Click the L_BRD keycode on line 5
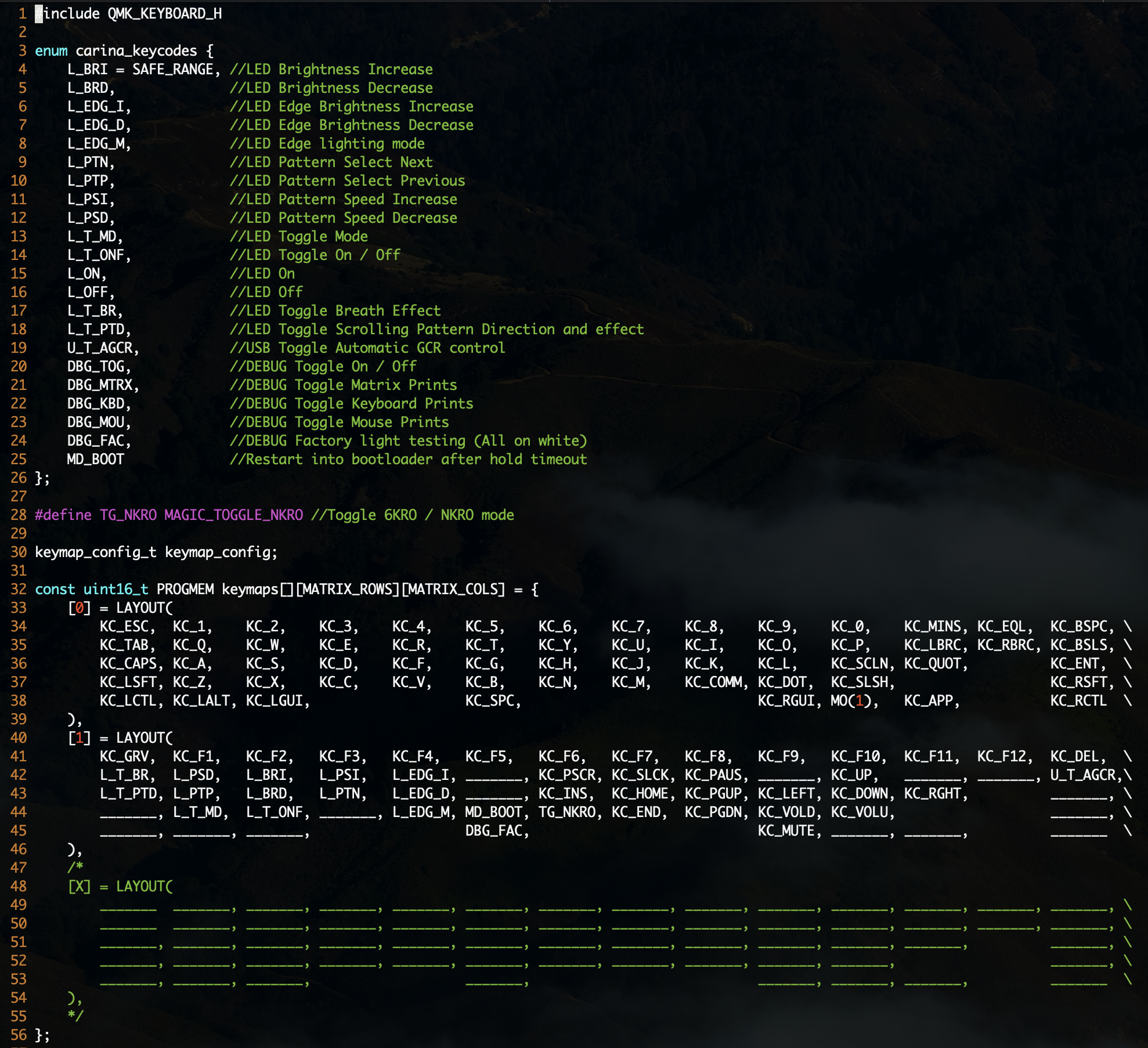The height and width of the screenshot is (1048, 1148). coord(88,88)
